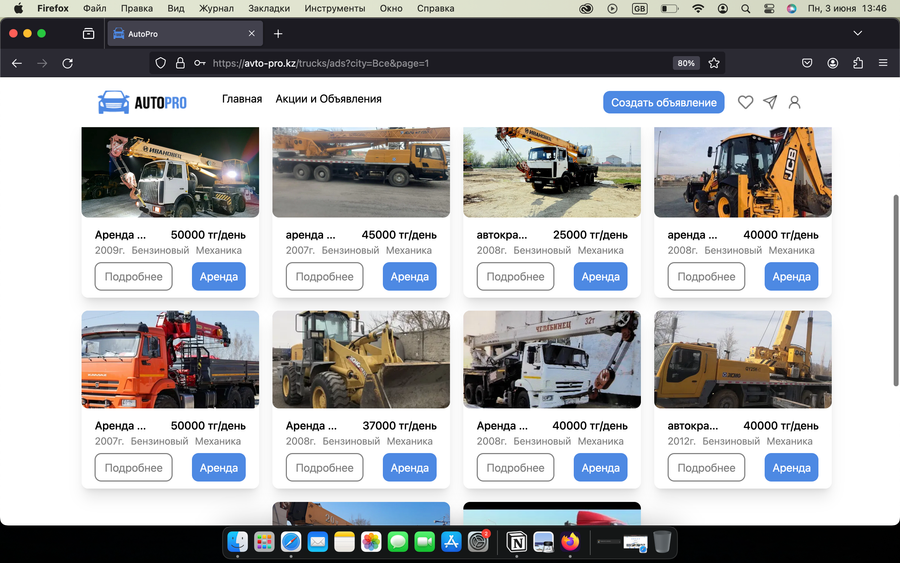Screen dimensions: 900x563
Task: Open the Инструменты menu
Action: pos(335,9)
